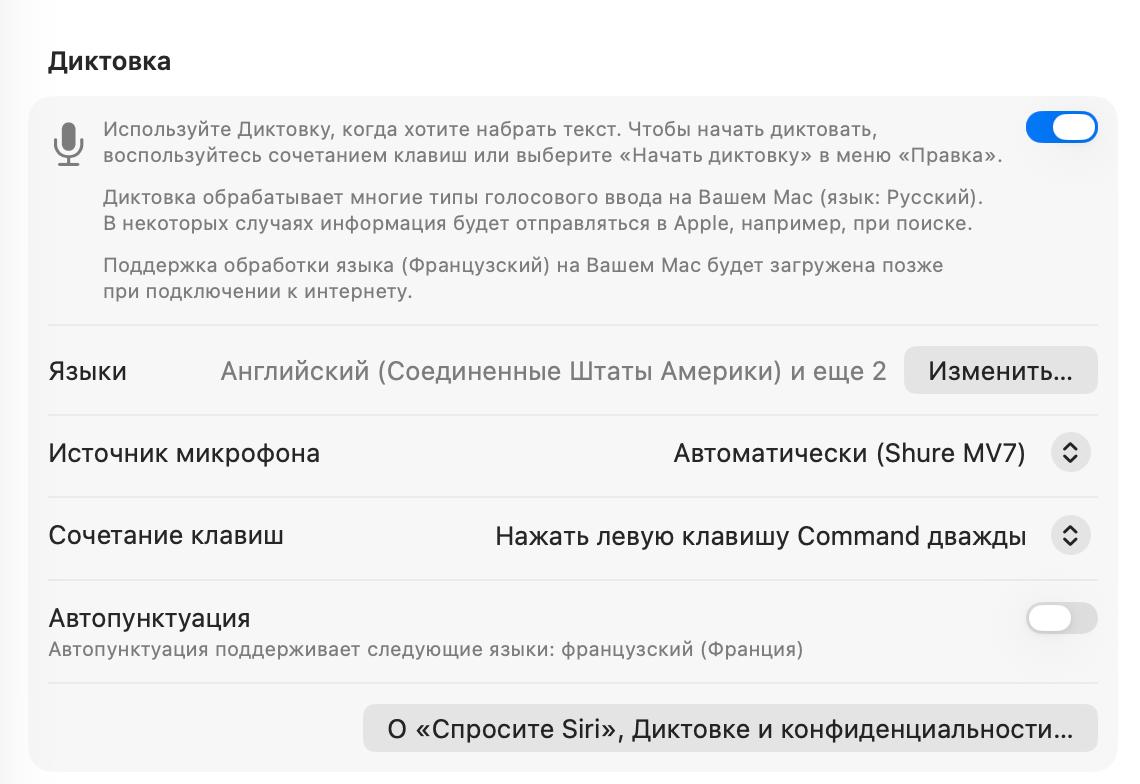Click the Диктовка section heading

pyautogui.click(x=109, y=61)
